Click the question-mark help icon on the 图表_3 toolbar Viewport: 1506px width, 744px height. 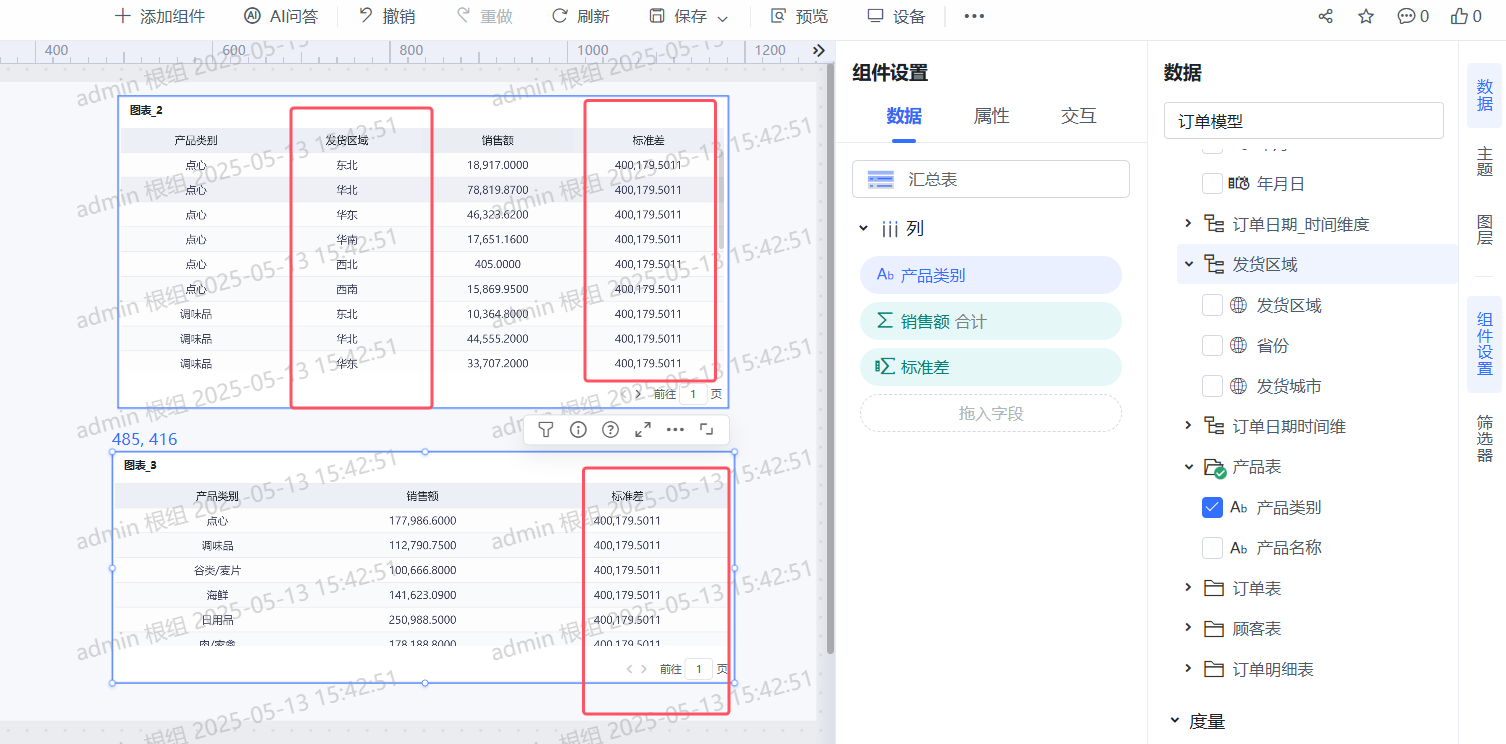click(x=610, y=430)
